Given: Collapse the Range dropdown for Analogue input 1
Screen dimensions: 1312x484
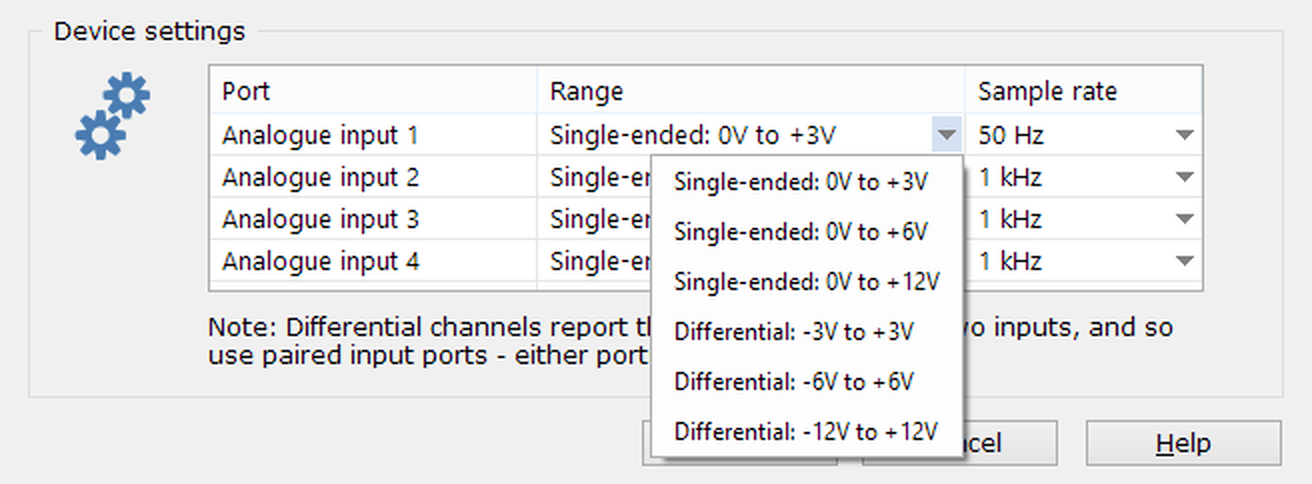Looking at the screenshot, I should click(946, 135).
